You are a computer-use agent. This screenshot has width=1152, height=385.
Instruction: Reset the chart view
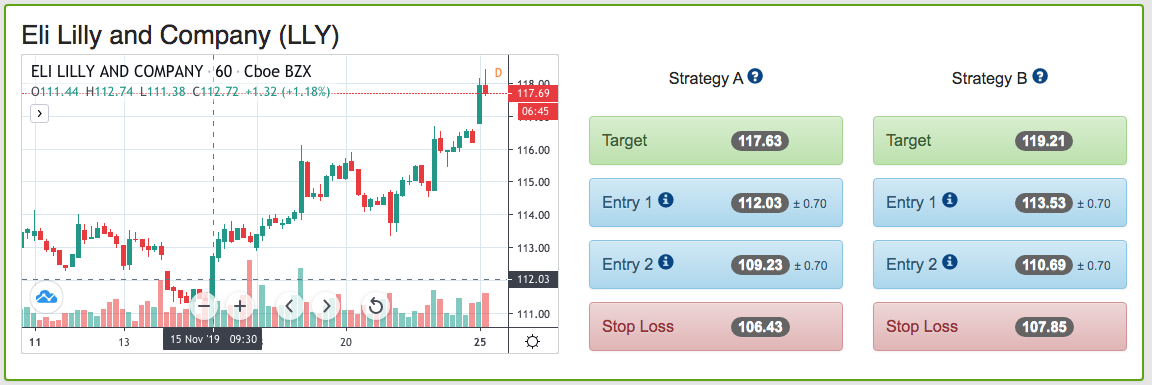click(376, 306)
